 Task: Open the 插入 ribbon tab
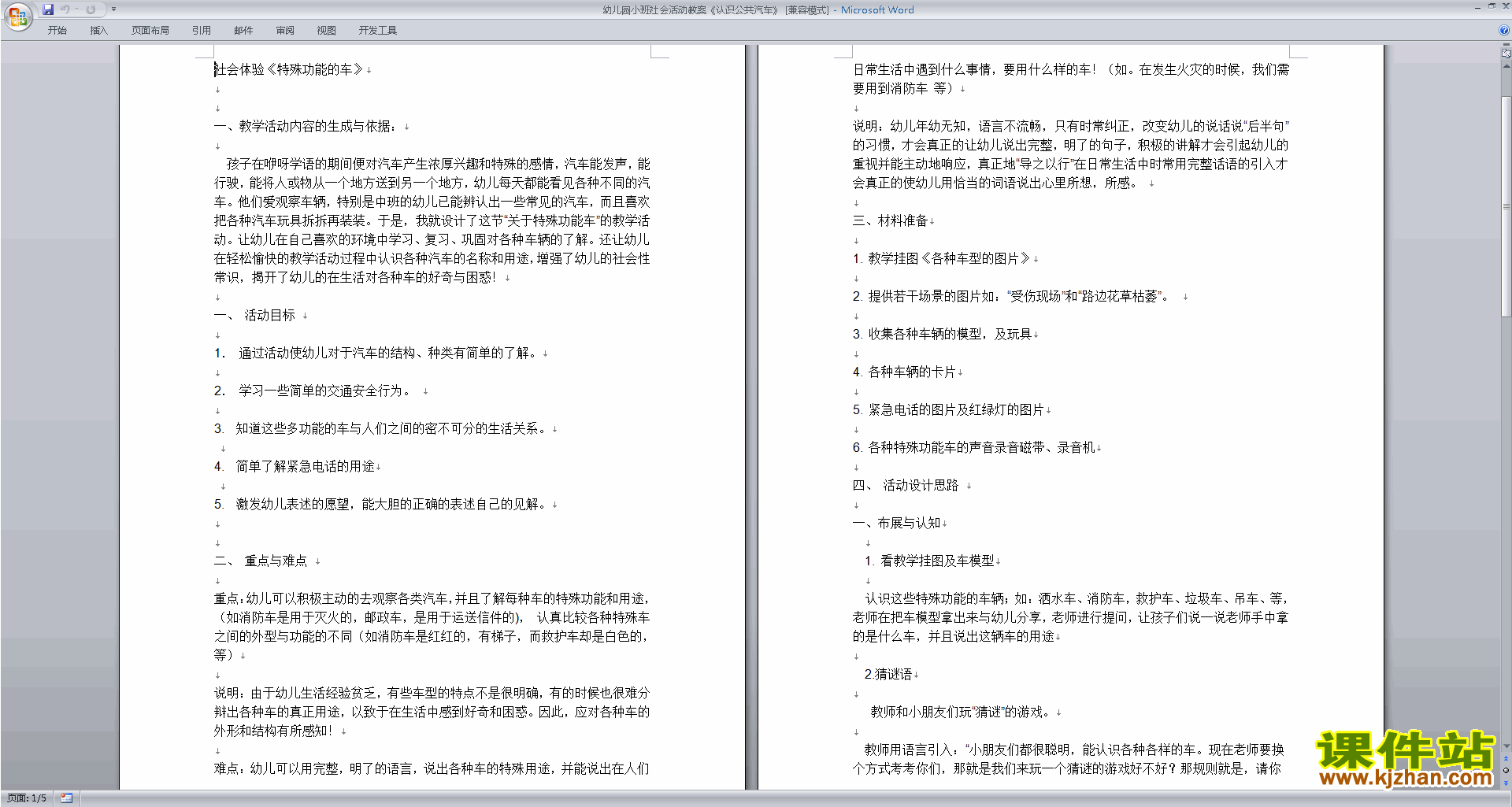[98, 31]
